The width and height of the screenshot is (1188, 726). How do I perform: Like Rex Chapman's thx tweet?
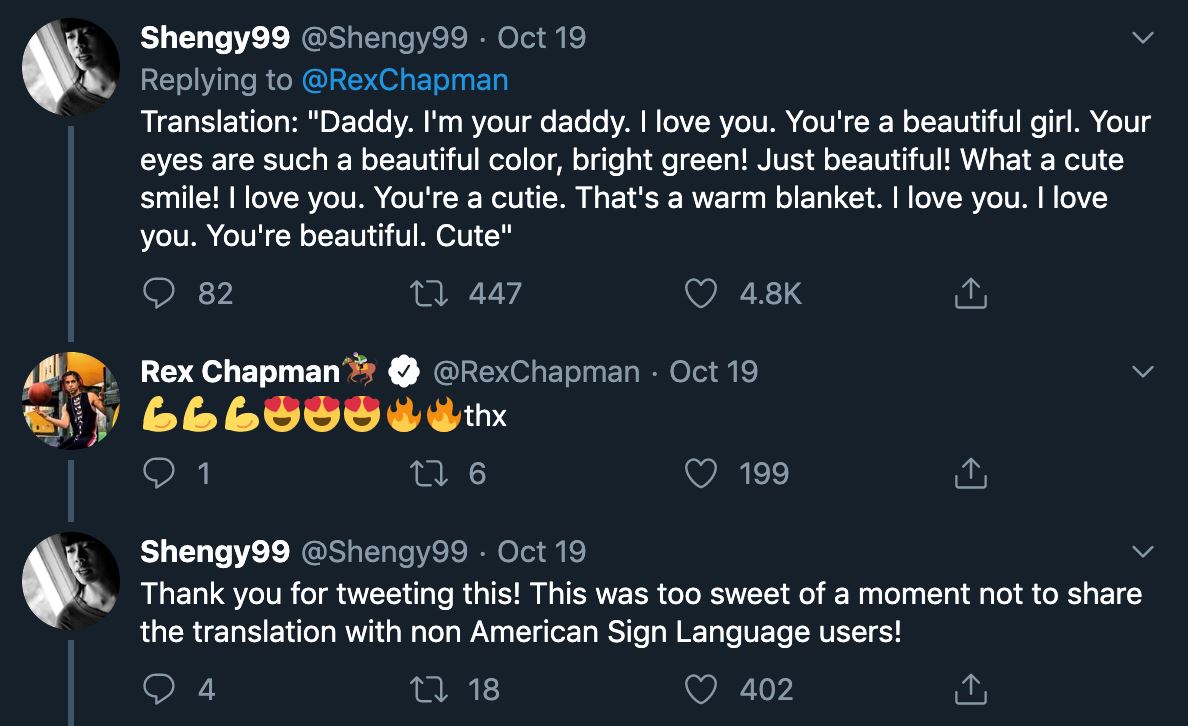700,473
